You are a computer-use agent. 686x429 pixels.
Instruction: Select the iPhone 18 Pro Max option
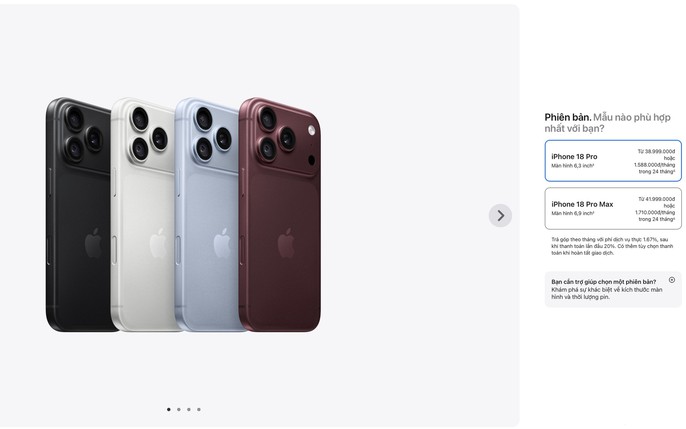613,209
